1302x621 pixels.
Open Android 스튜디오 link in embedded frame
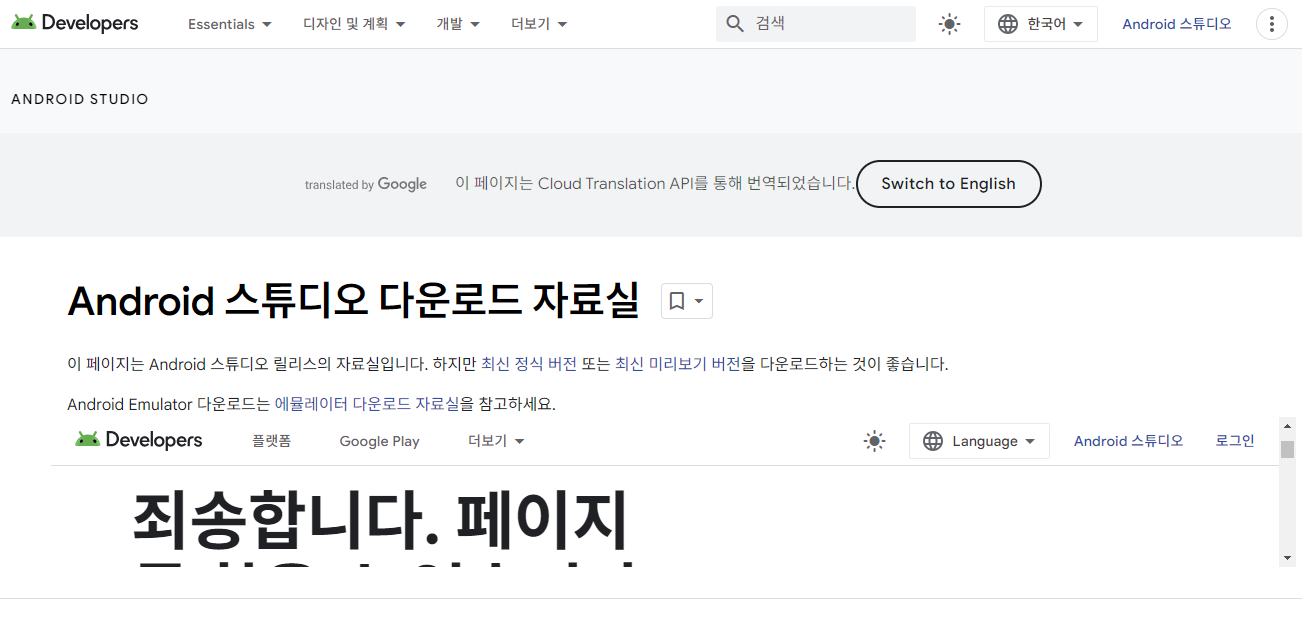(x=1128, y=441)
